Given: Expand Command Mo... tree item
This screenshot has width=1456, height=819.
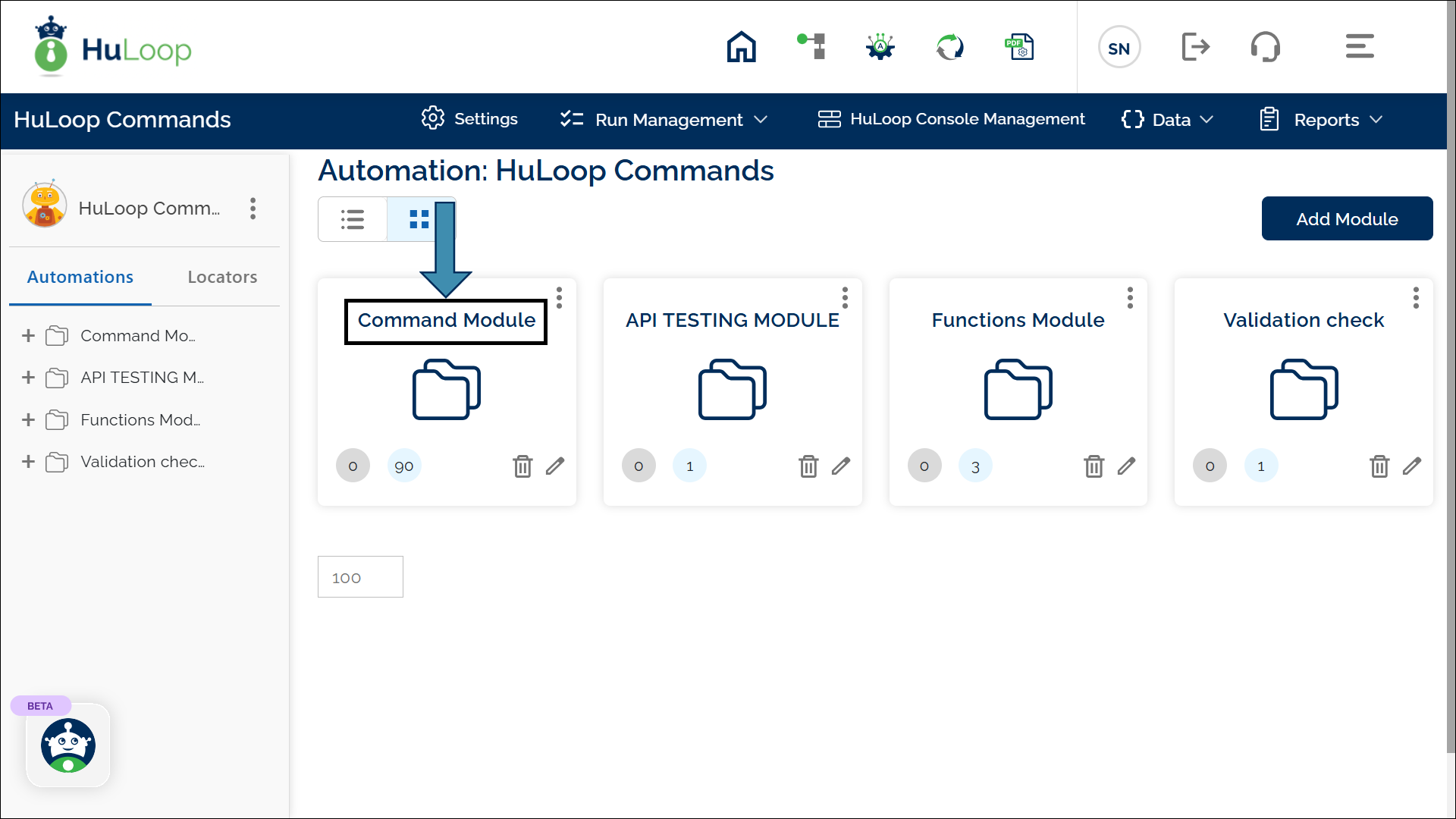Looking at the screenshot, I should tap(28, 336).
